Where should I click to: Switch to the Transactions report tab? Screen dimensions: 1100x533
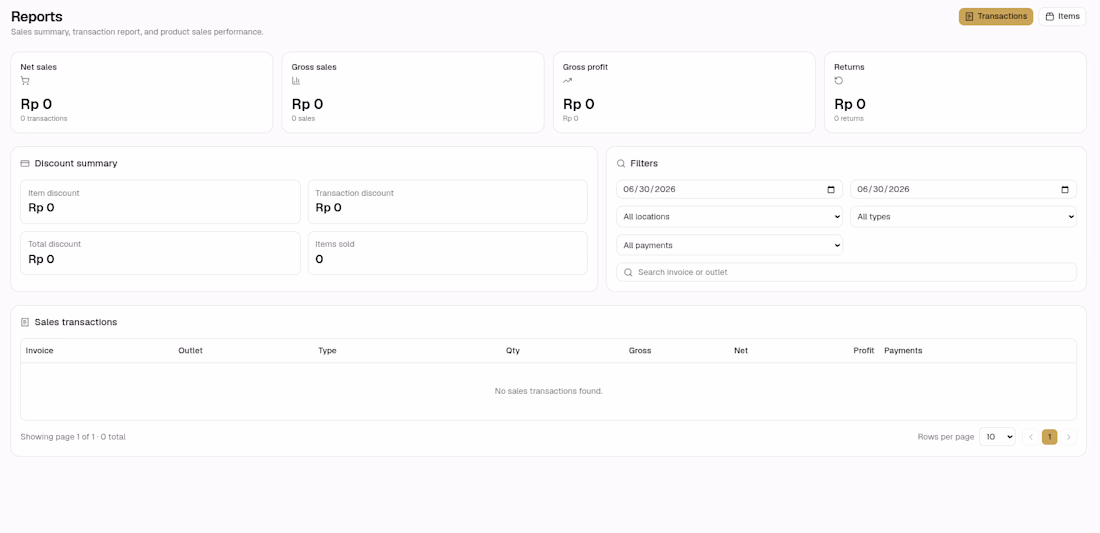995,16
